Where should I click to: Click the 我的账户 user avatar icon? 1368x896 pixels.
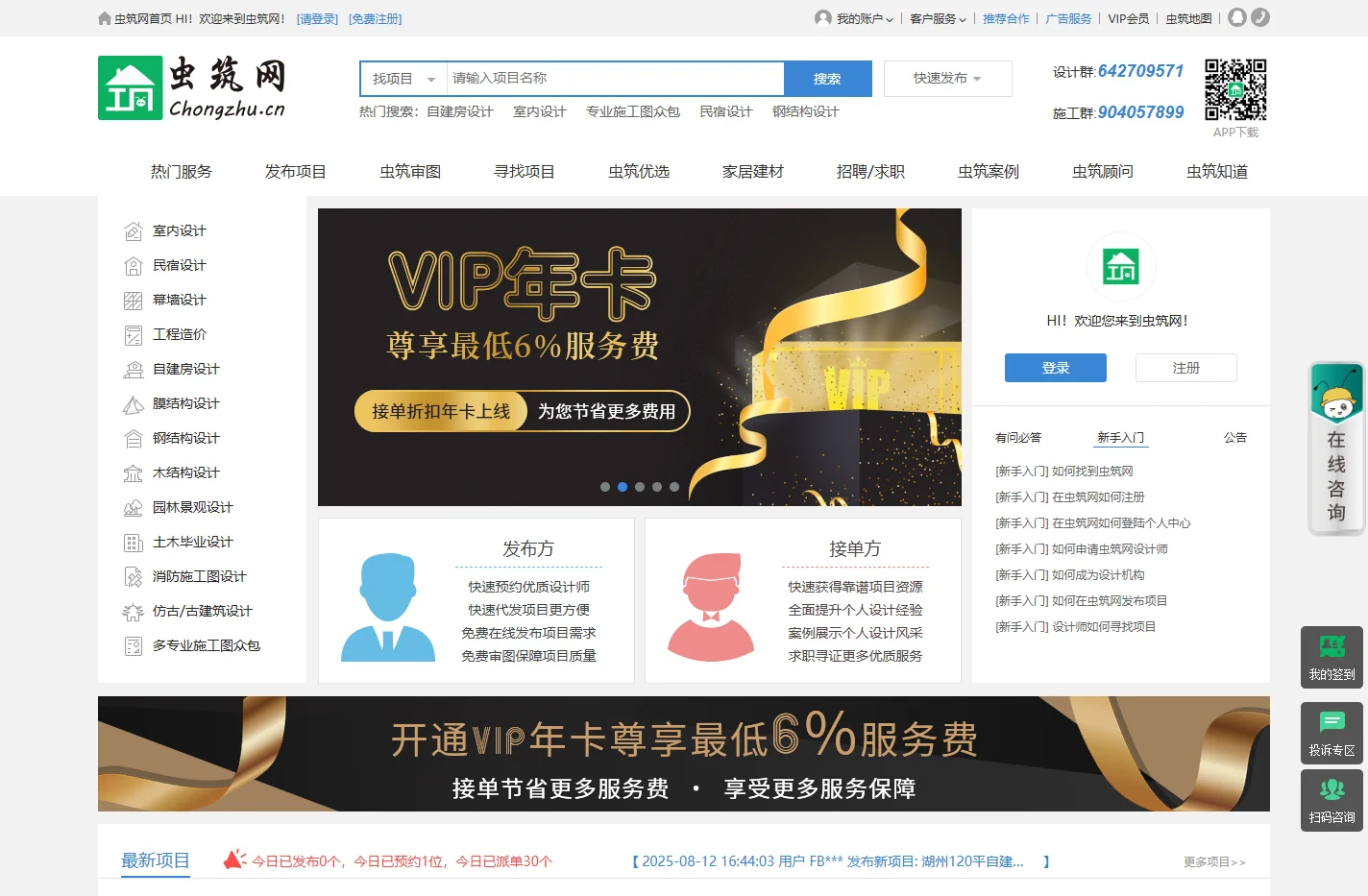pos(823,17)
